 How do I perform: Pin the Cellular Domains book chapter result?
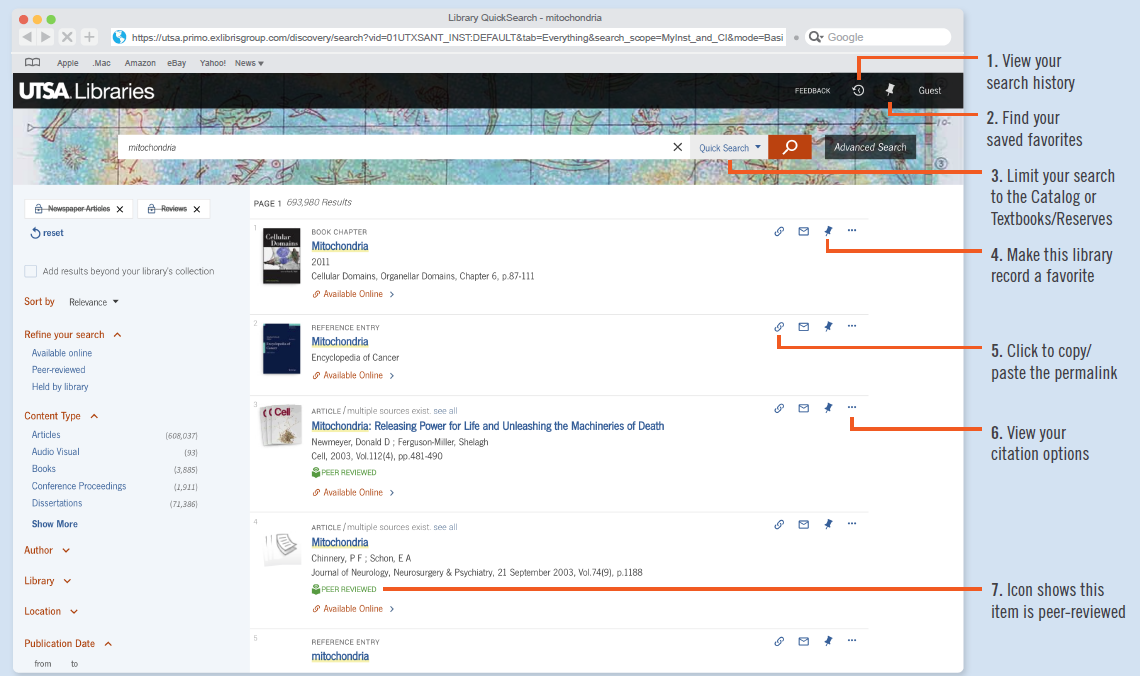(x=828, y=231)
